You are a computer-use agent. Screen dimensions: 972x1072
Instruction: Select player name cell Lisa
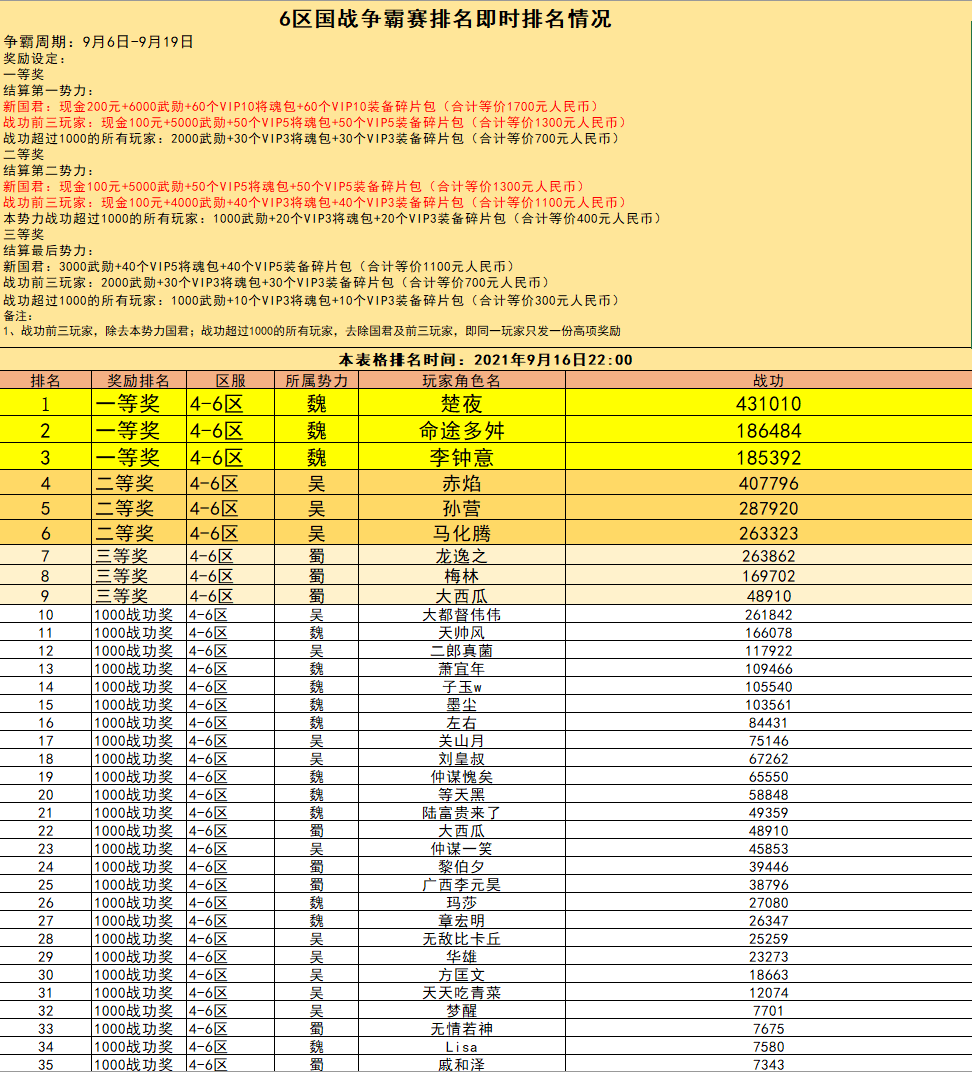(461, 1047)
